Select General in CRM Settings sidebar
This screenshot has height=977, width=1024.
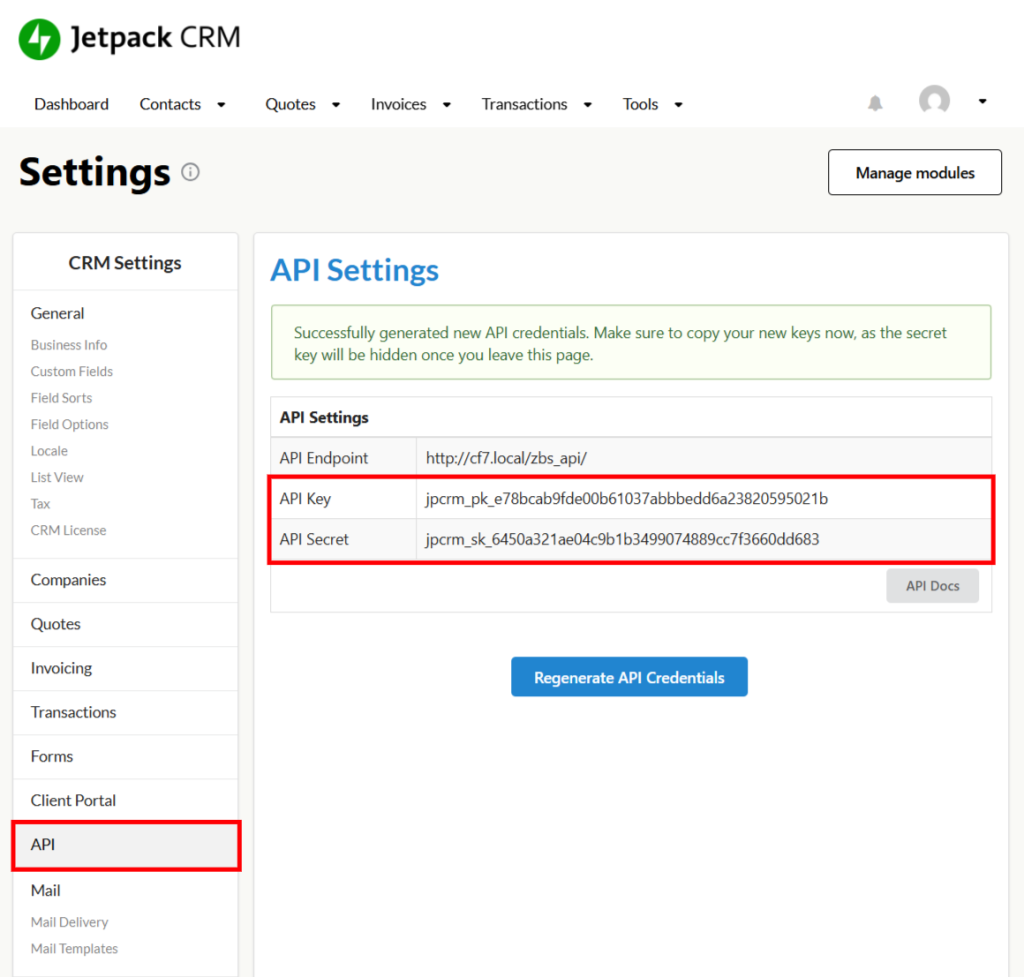pyautogui.click(x=57, y=313)
